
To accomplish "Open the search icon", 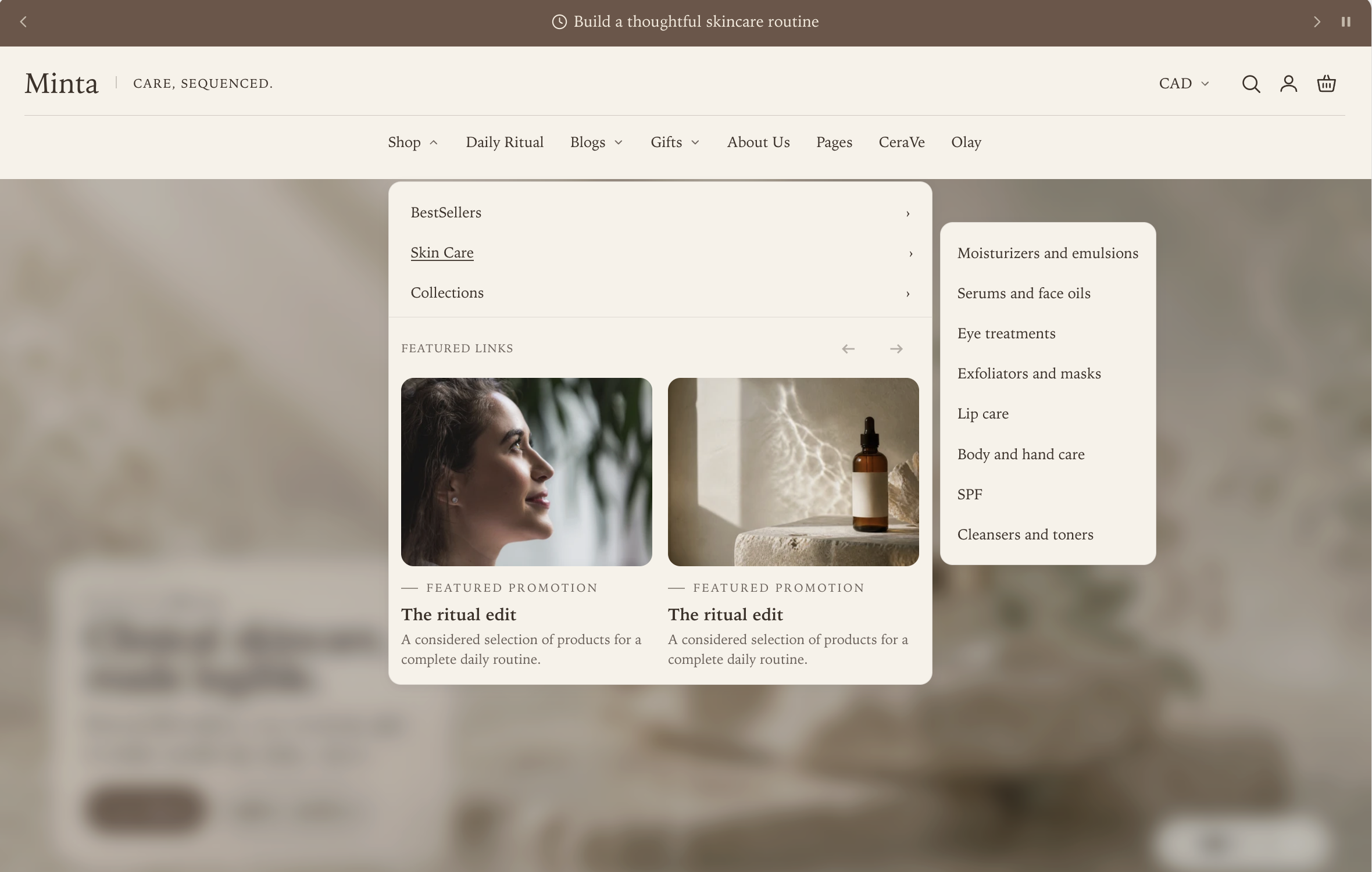I will point(1251,84).
